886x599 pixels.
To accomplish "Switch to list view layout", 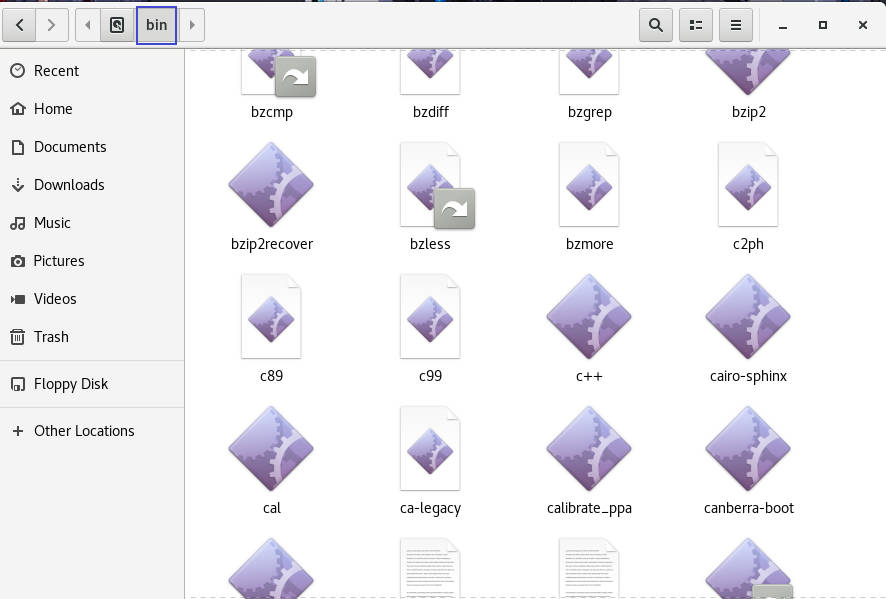I will click(696, 25).
